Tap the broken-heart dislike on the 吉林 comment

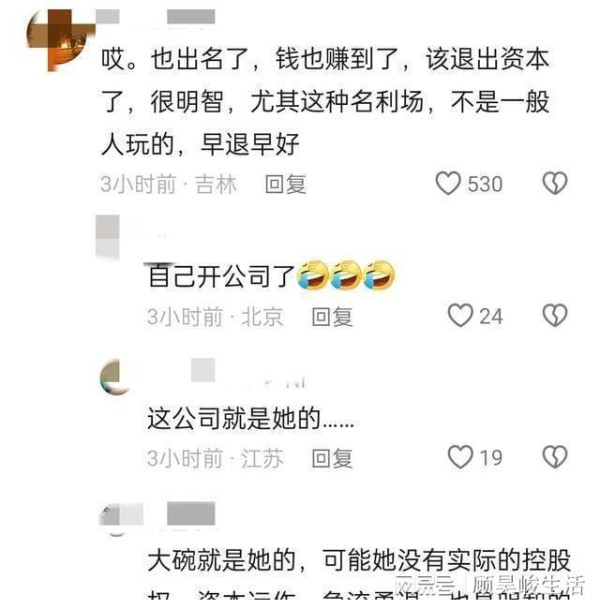tap(555, 183)
